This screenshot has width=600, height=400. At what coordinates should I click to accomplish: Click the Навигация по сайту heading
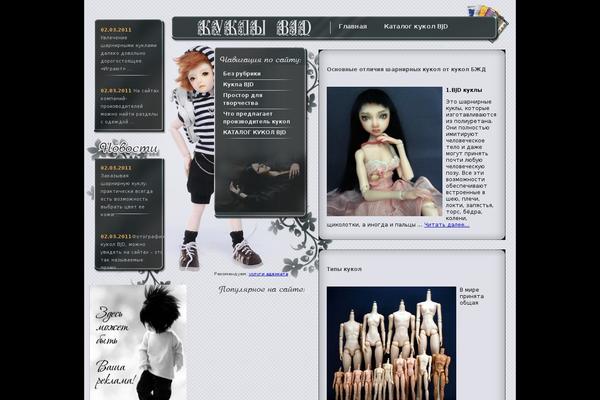pyautogui.click(x=260, y=60)
